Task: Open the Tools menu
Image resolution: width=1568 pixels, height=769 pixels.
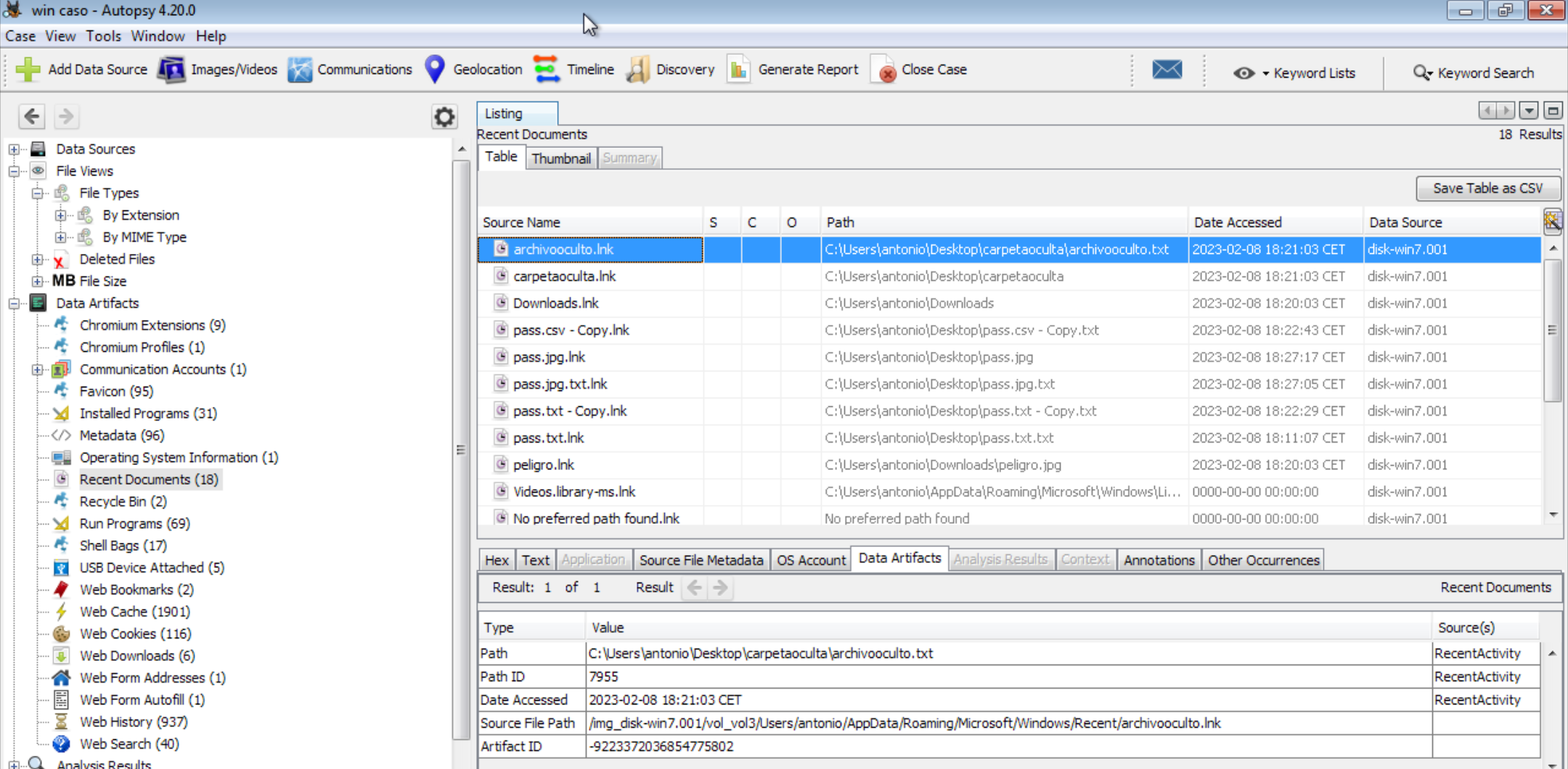Action: pos(103,36)
